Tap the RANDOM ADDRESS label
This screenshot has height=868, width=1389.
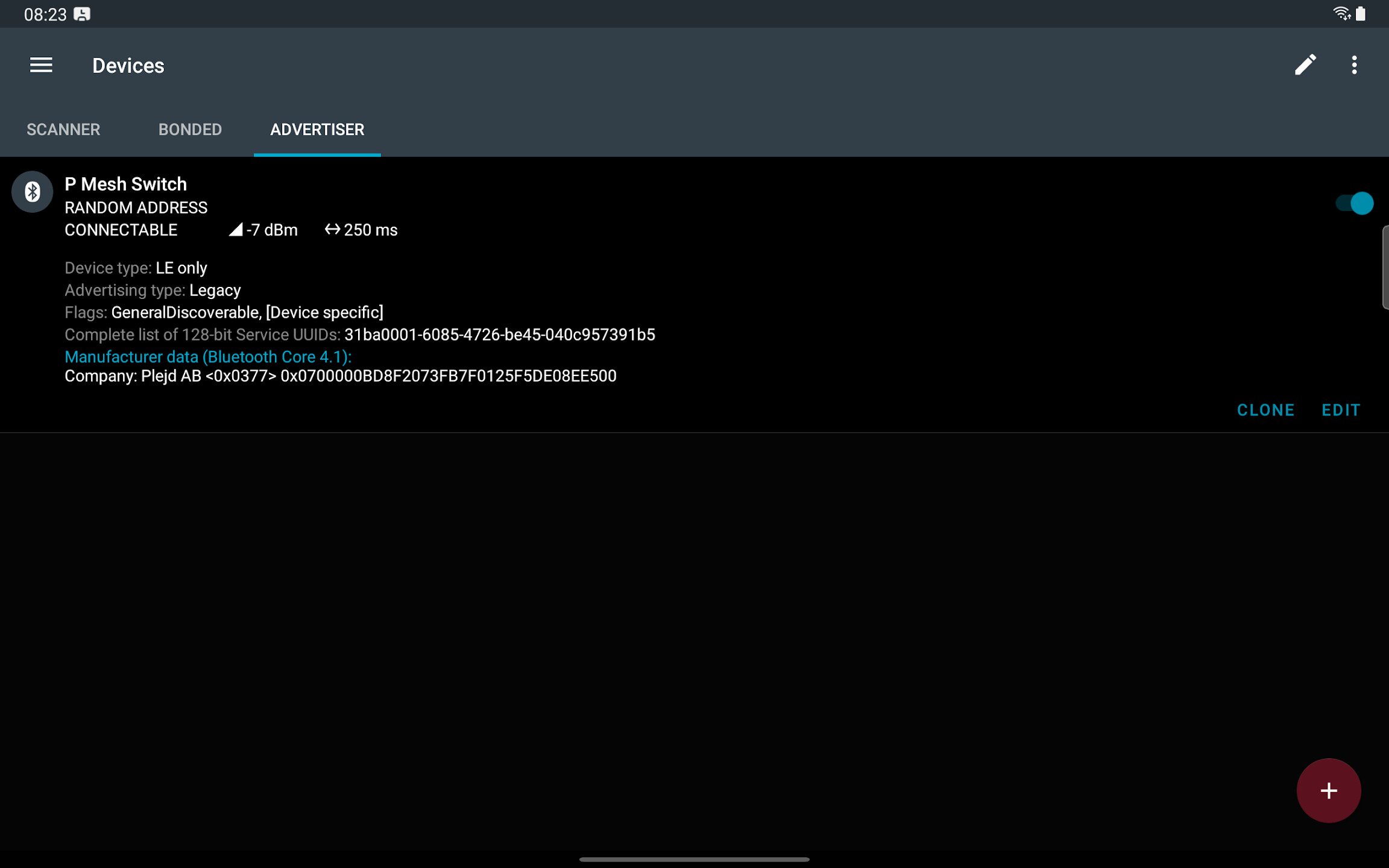click(136, 208)
